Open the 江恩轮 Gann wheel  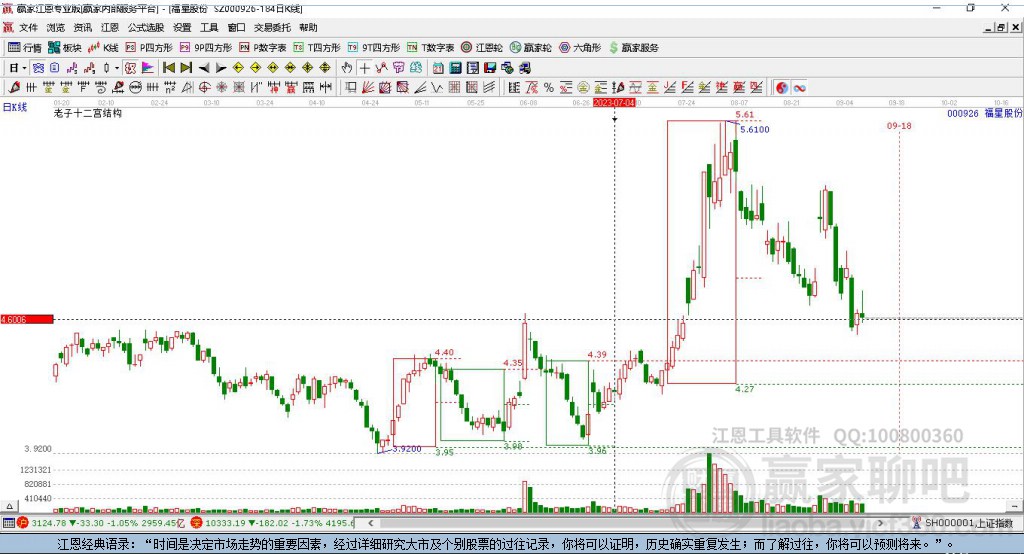pyautogui.click(x=482, y=48)
